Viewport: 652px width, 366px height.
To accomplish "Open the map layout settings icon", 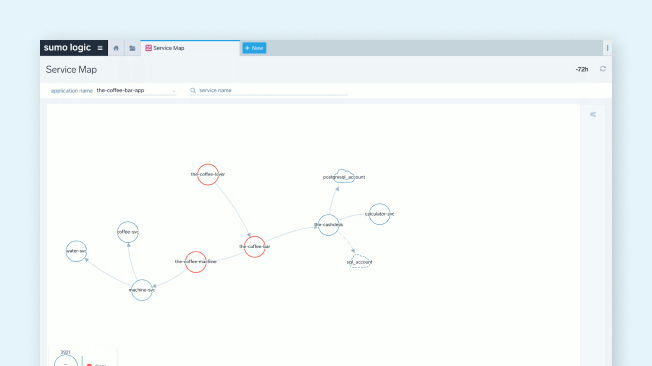I will [593, 114].
